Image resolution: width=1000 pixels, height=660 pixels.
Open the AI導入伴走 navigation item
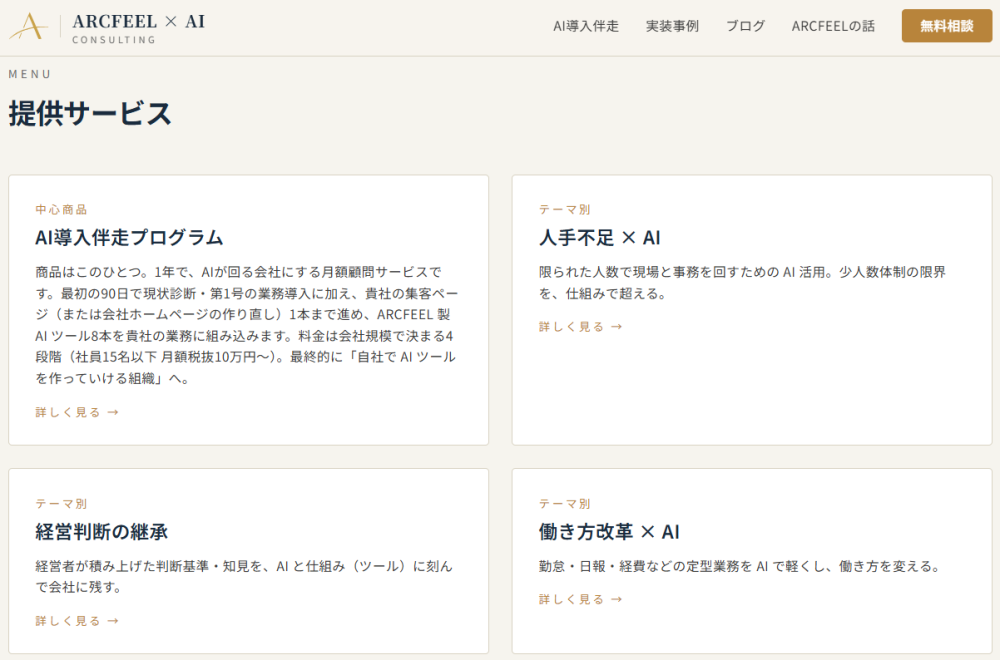tap(585, 26)
